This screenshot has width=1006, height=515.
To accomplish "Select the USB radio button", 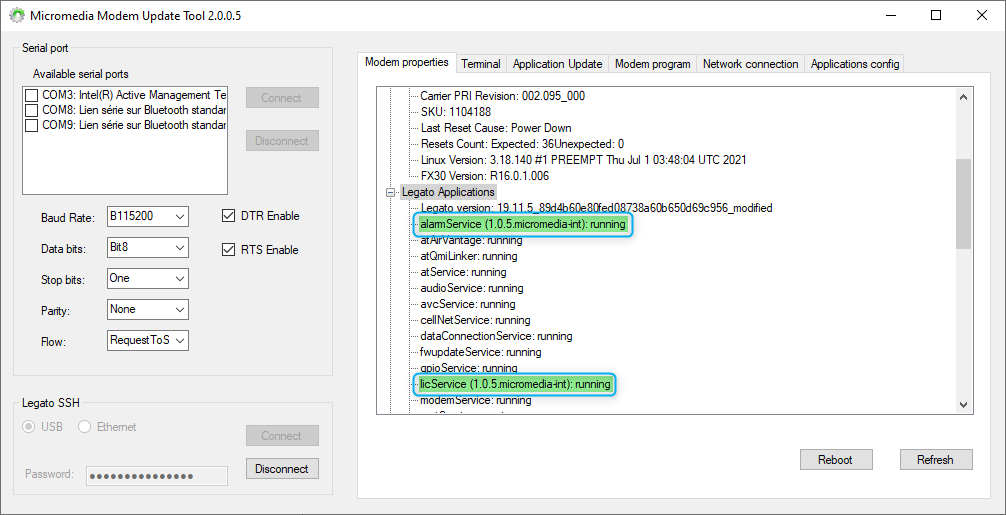I will point(29,426).
